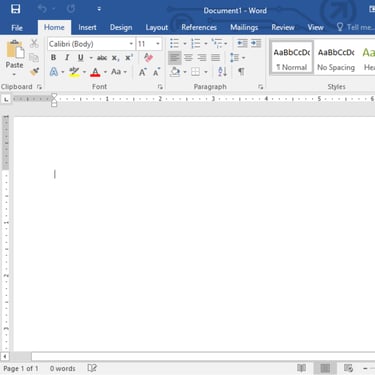Show paragraph marks with pilcrow button

241,72
